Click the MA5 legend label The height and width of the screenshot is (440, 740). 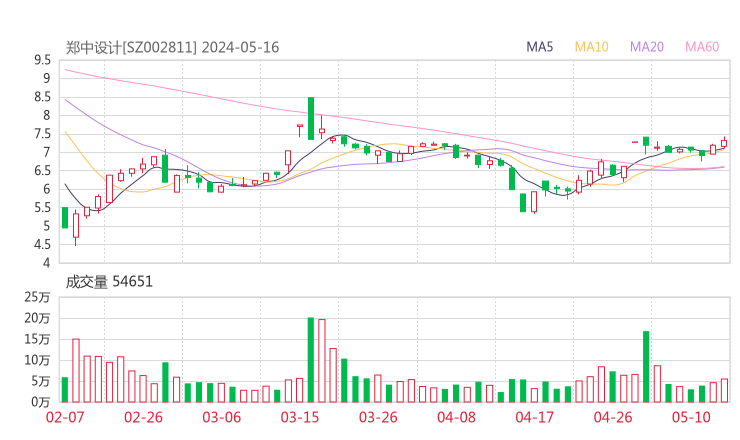pos(539,47)
